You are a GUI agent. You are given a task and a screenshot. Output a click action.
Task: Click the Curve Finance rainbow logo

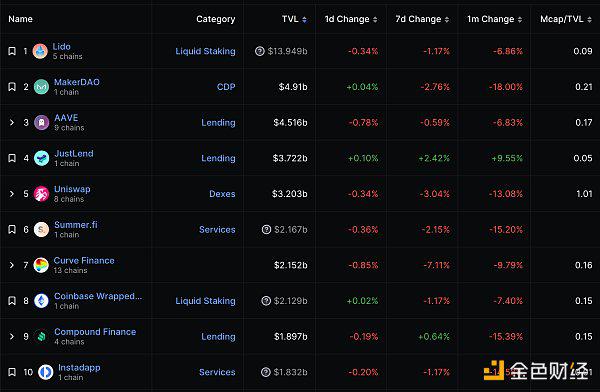[41, 265]
